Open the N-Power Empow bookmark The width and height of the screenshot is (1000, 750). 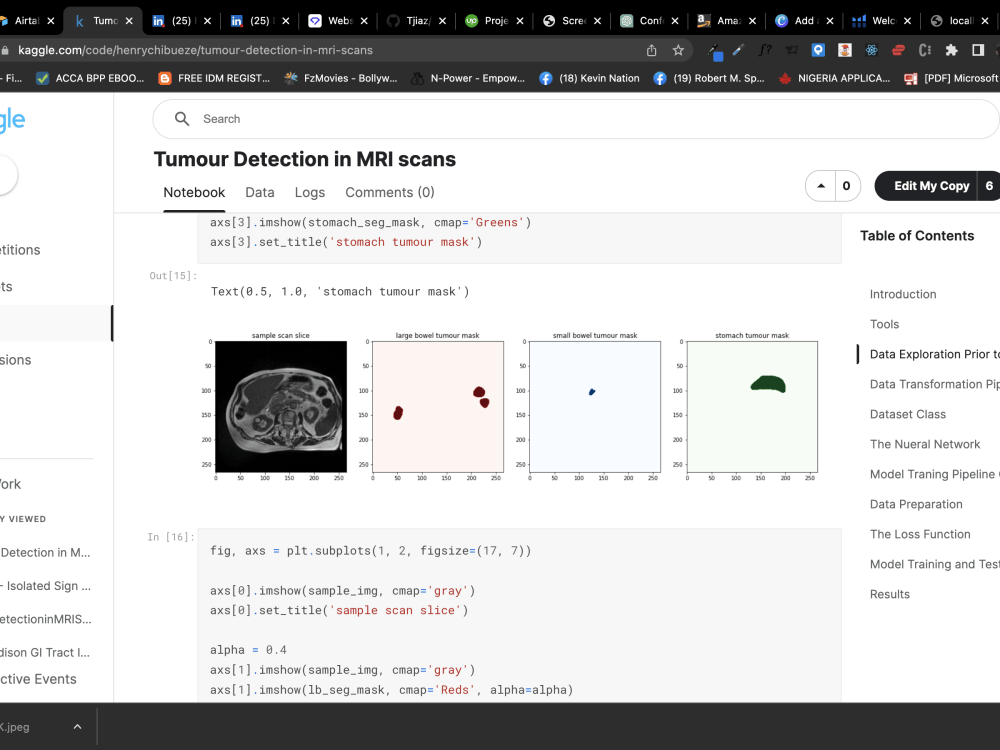tap(467, 78)
